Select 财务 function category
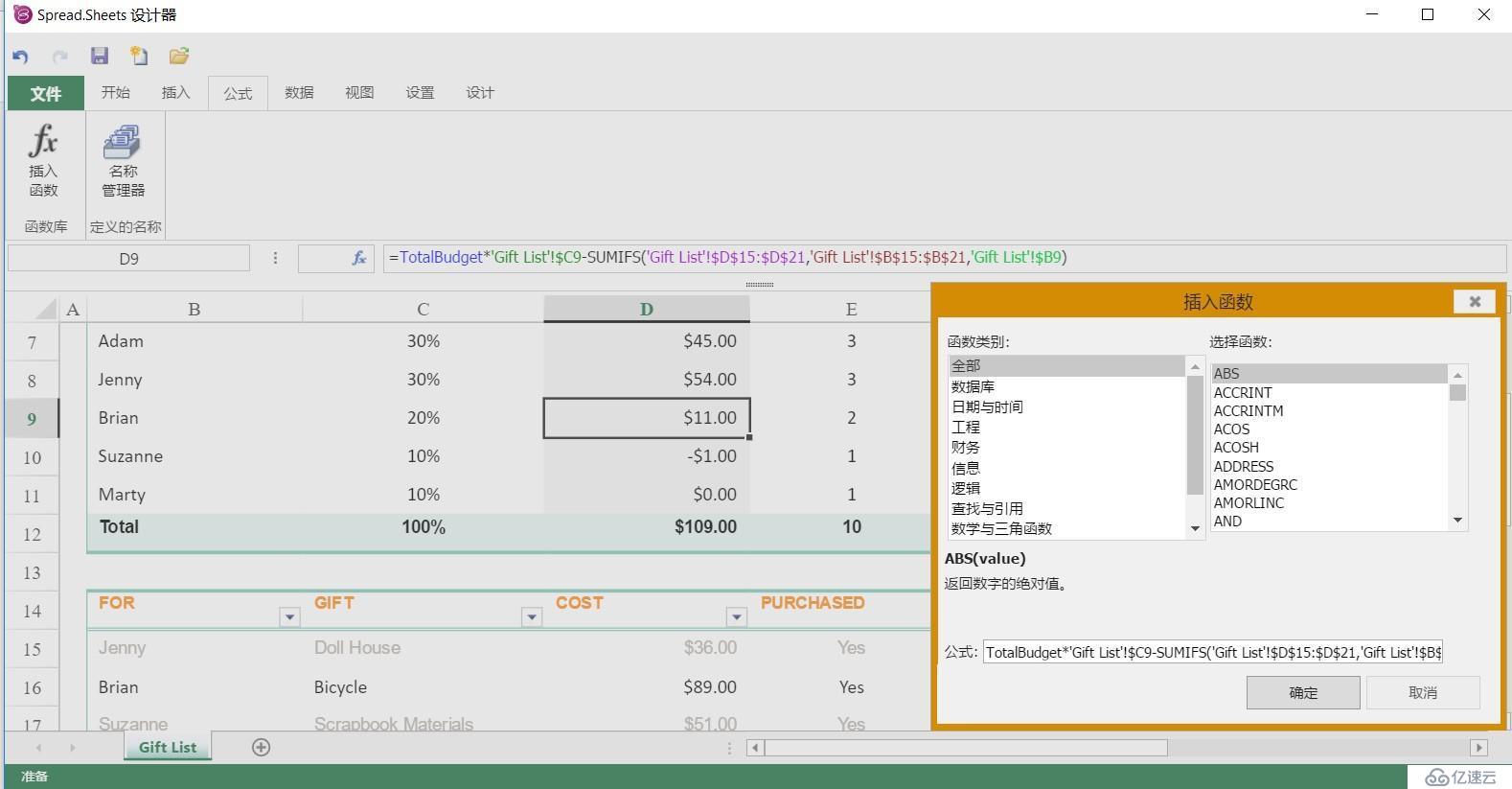The image size is (1512, 789). pos(1066,447)
